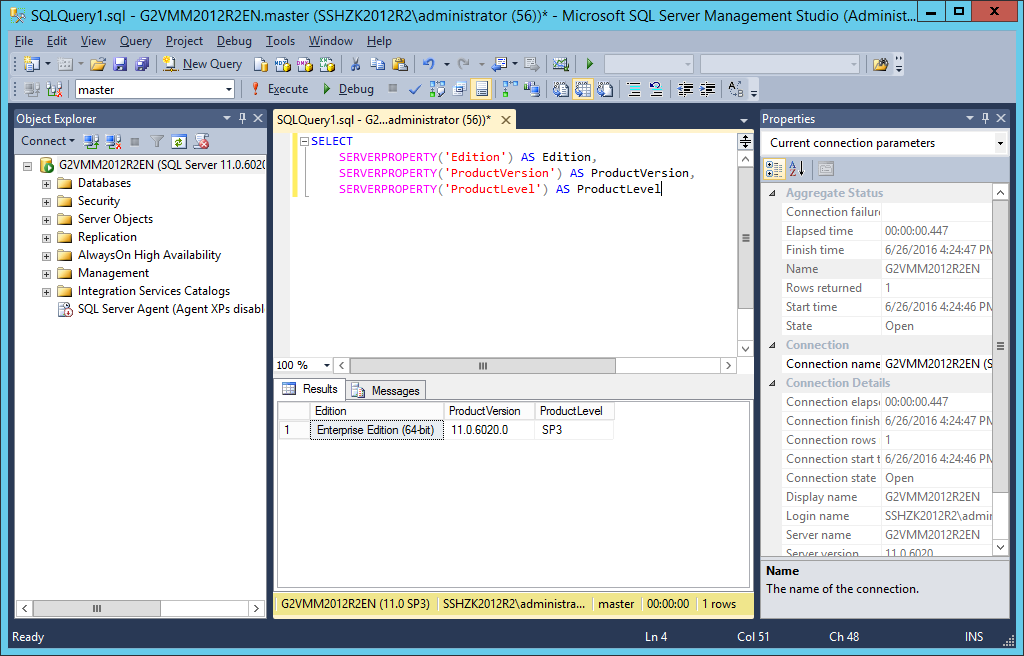Filter objects in Object Explorer
This screenshot has width=1024, height=656.
tap(156, 141)
